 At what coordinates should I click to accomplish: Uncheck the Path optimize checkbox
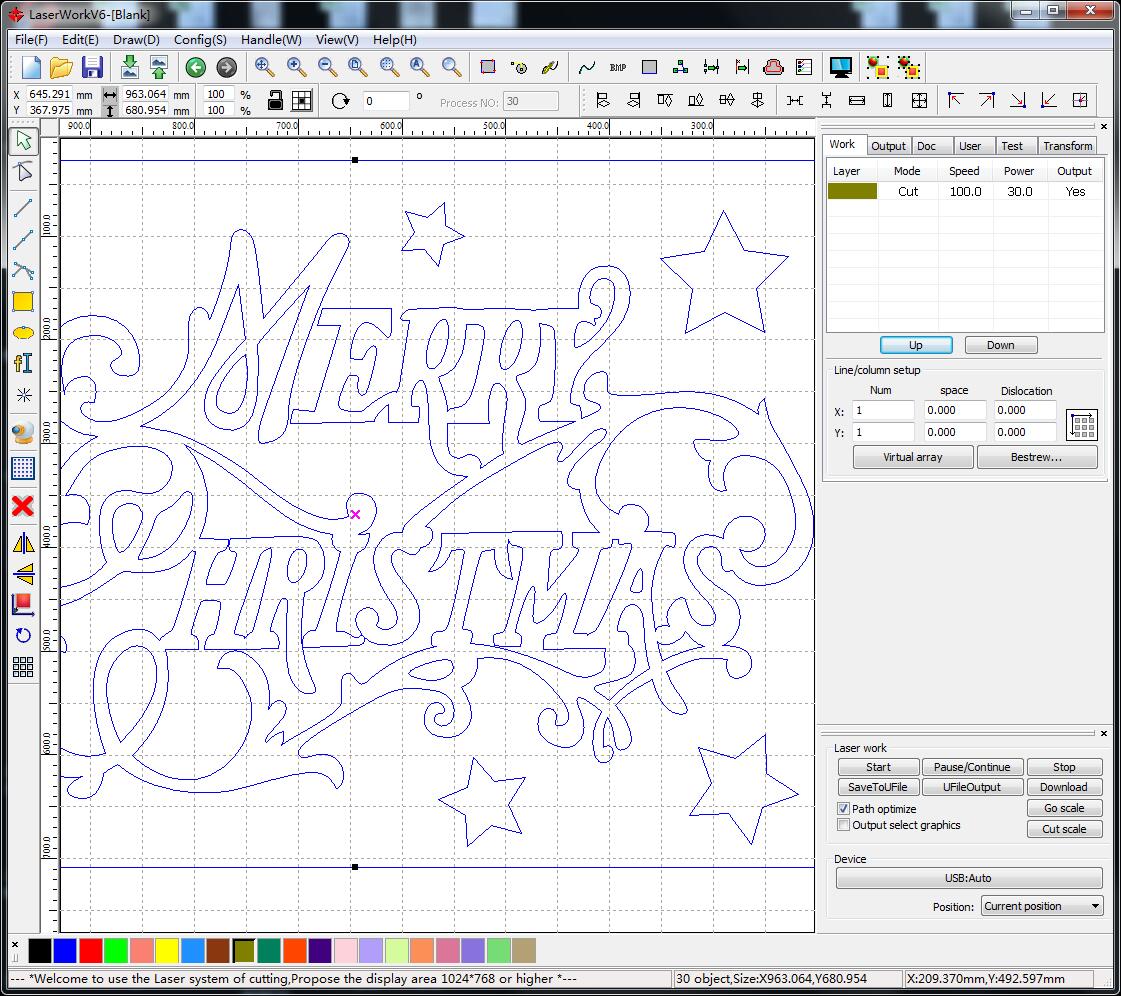point(844,808)
